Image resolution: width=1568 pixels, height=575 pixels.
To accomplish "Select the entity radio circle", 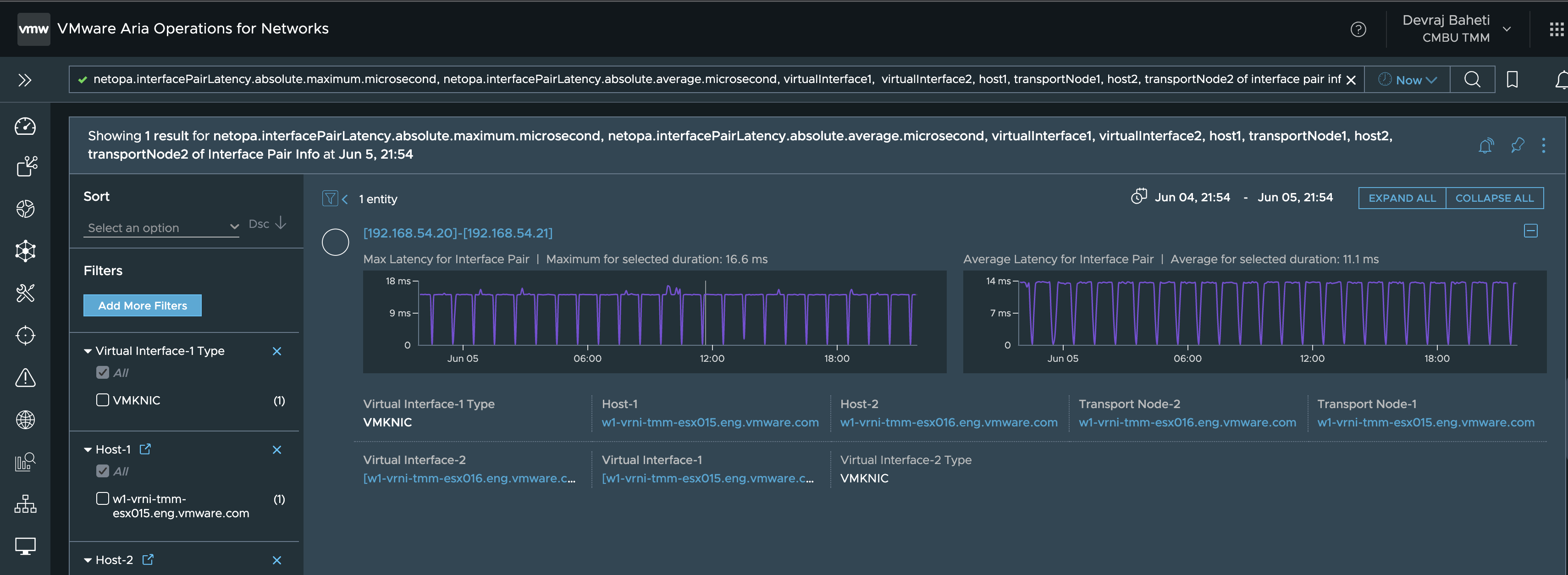I will point(336,242).
